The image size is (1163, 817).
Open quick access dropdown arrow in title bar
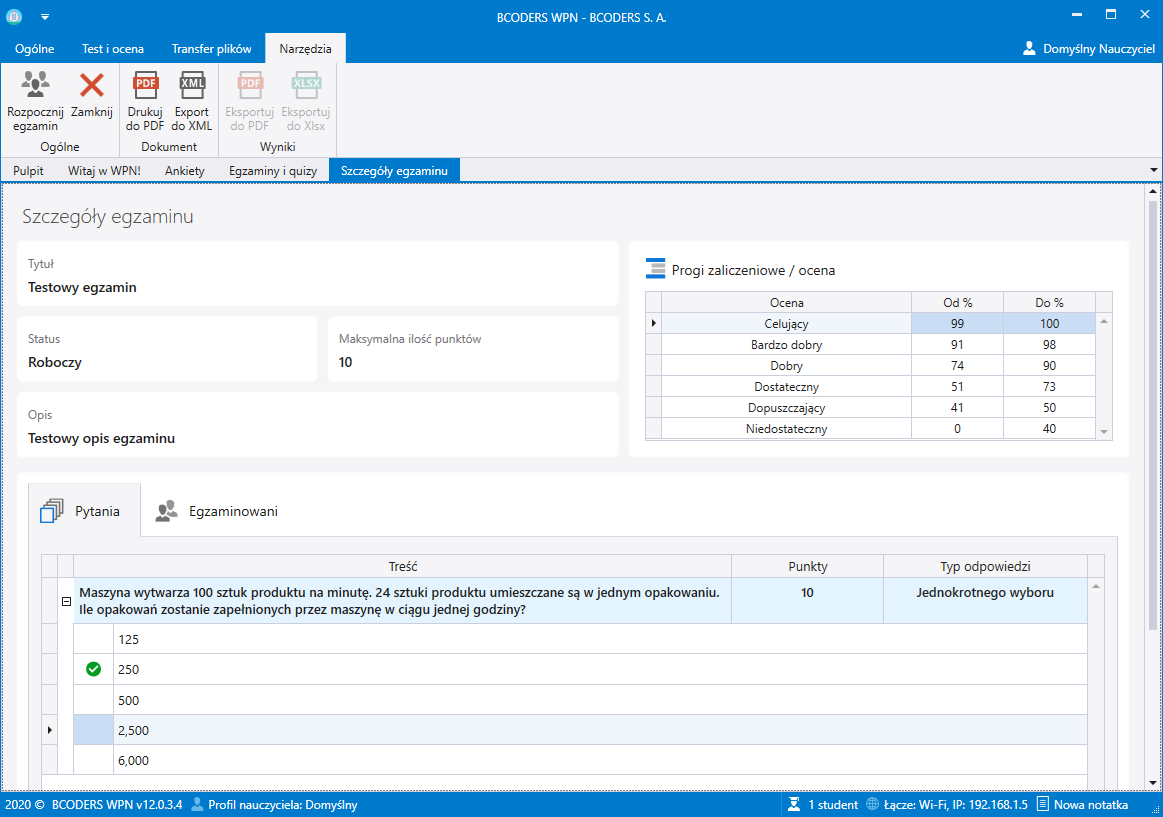pos(45,16)
